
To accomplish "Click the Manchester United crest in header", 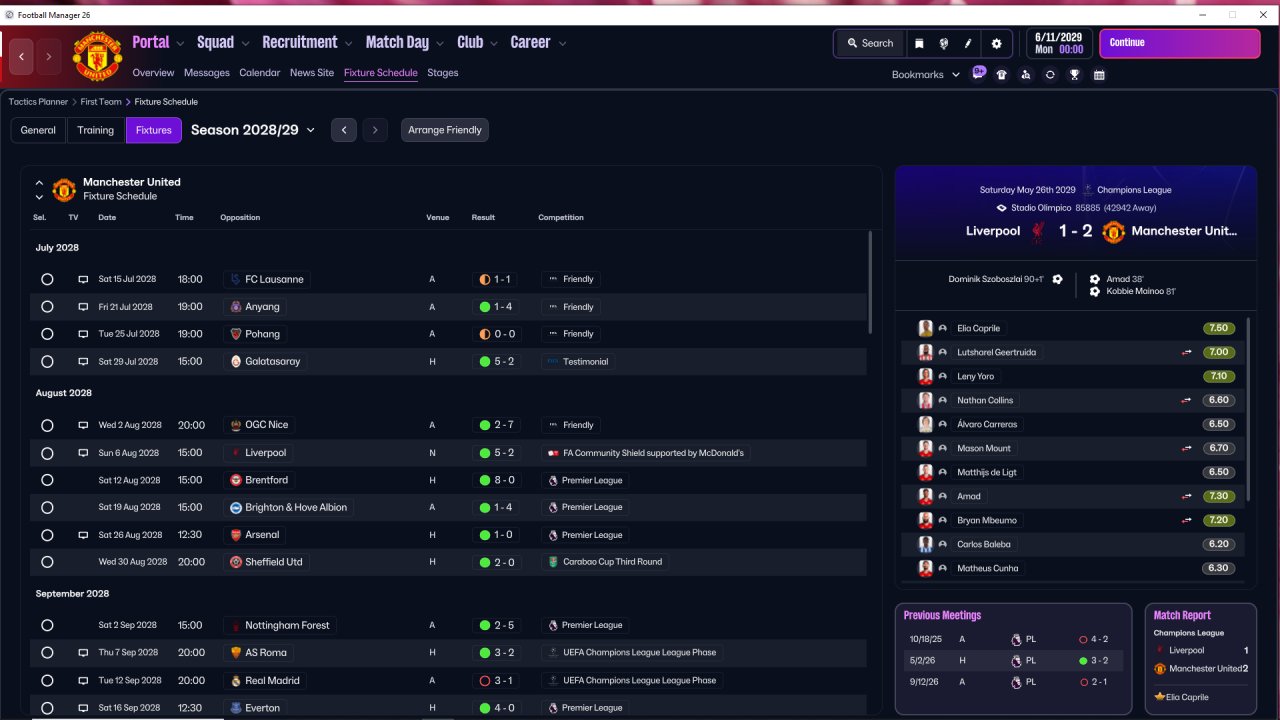I will 97,57.
